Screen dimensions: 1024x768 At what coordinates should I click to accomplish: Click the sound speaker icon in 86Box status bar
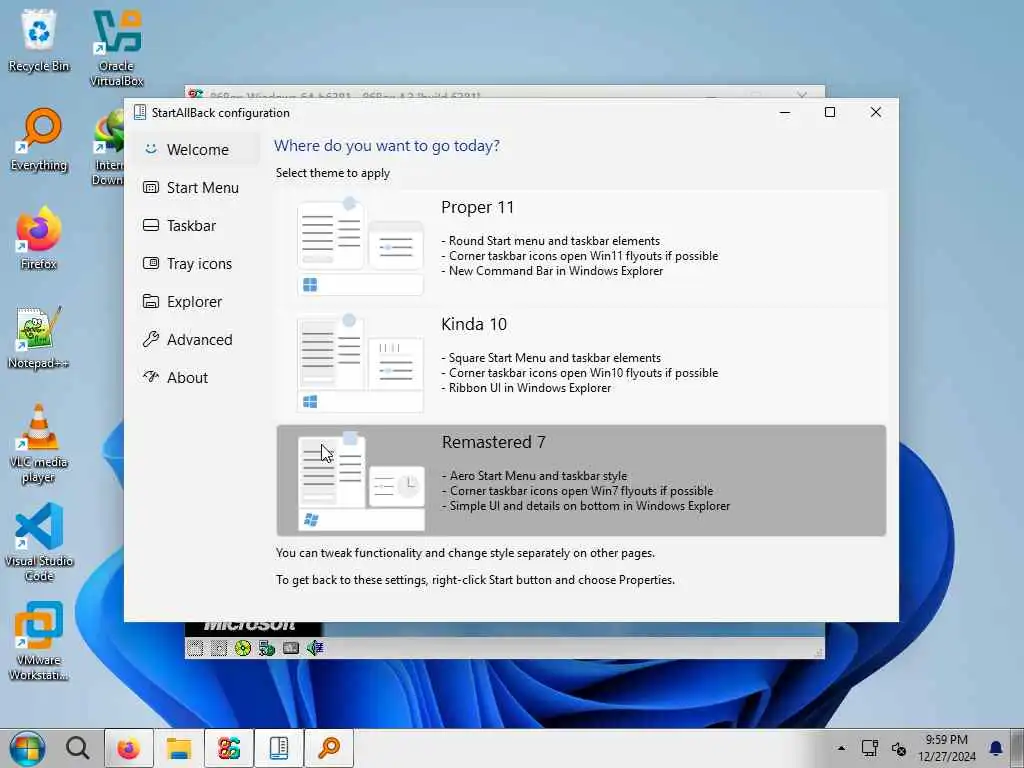(315, 648)
